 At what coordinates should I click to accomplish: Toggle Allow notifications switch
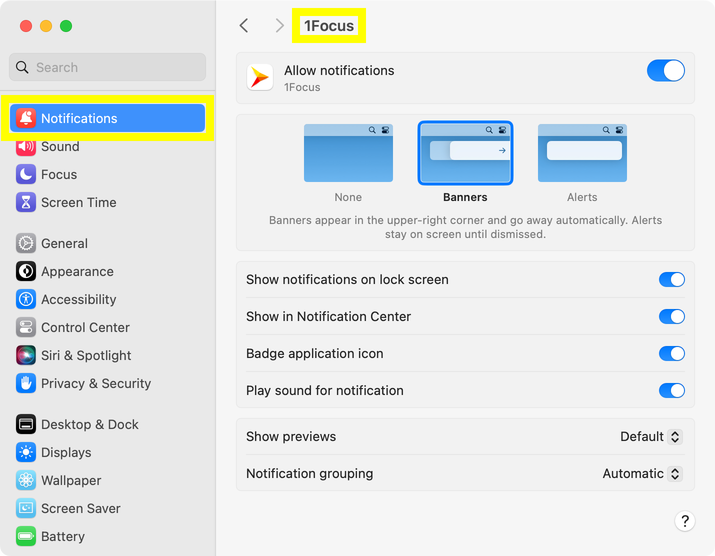(666, 71)
